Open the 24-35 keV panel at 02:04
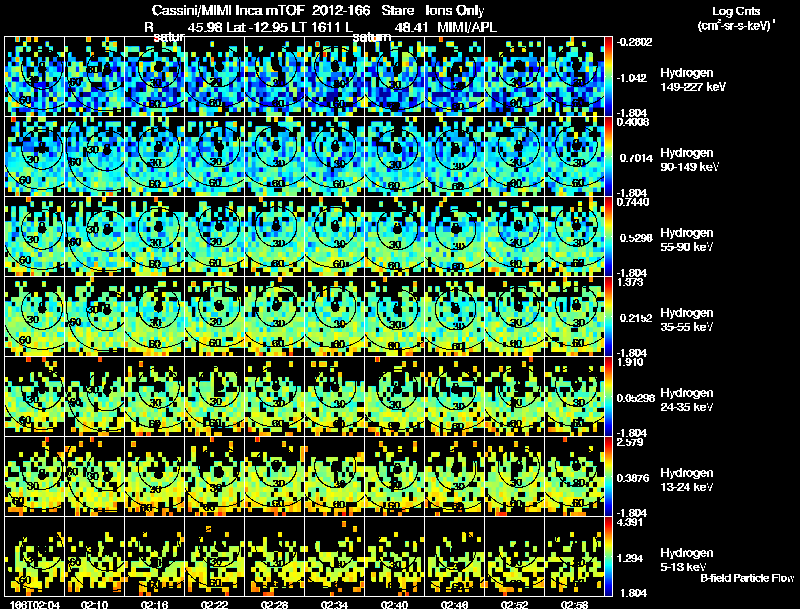This screenshot has height=609, width=800. tap(35, 396)
